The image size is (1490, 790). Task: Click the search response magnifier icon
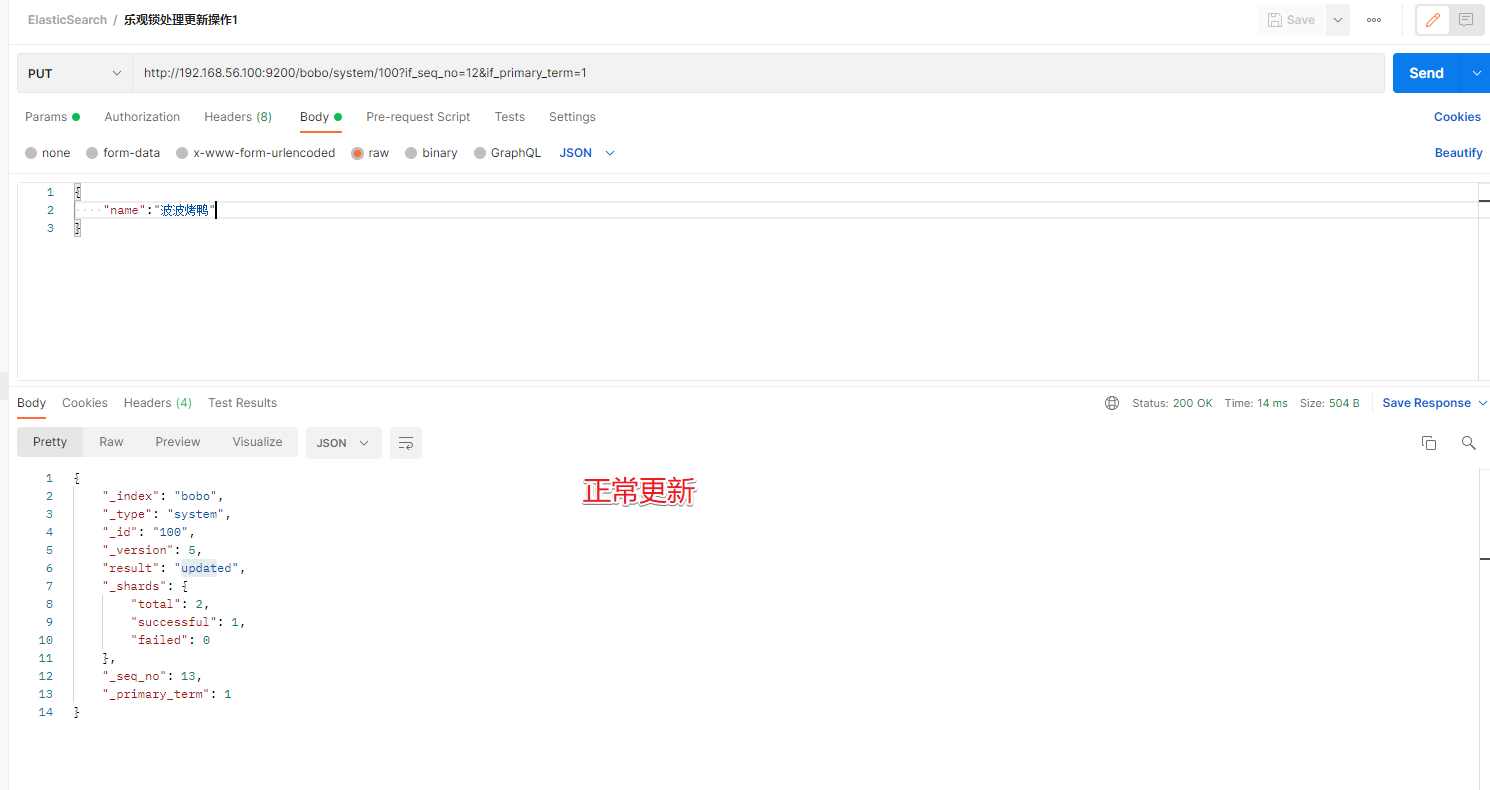[1468, 443]
